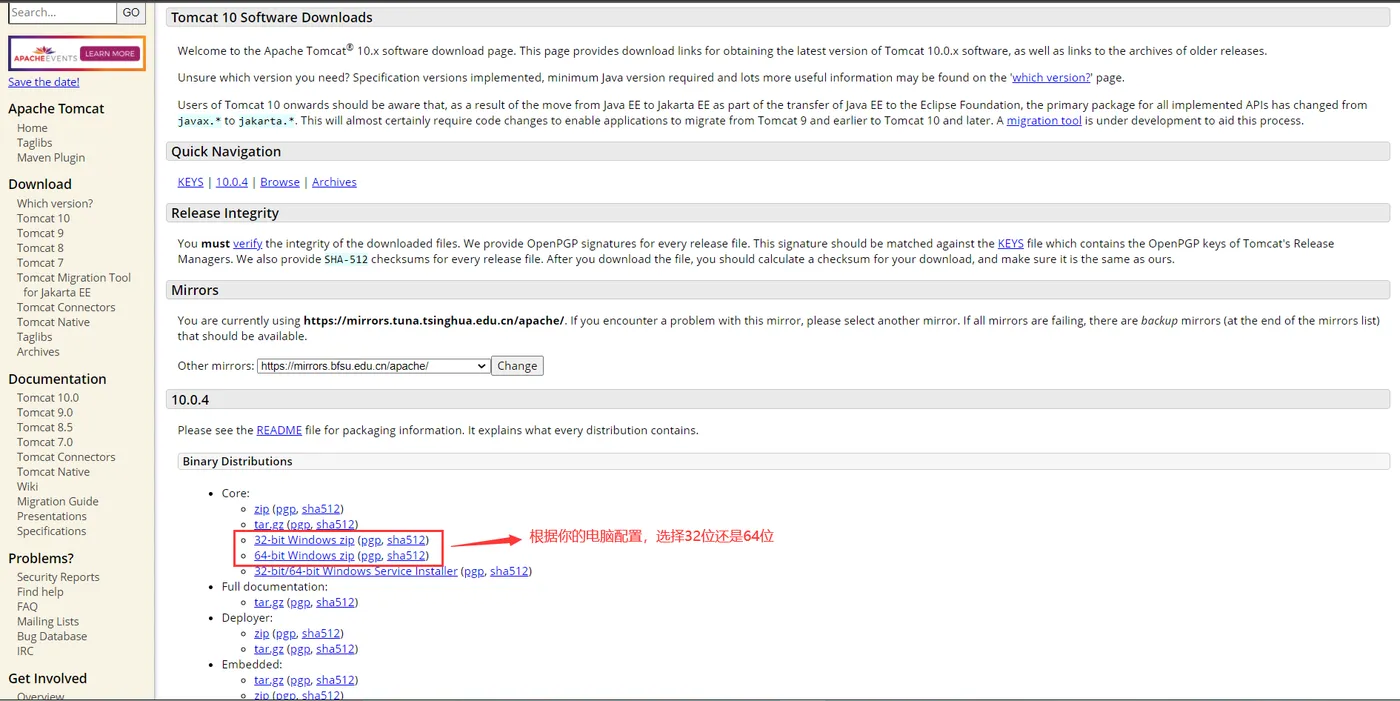
Task: Open KEYS in Quick Navigation
Action: [190, 182]
